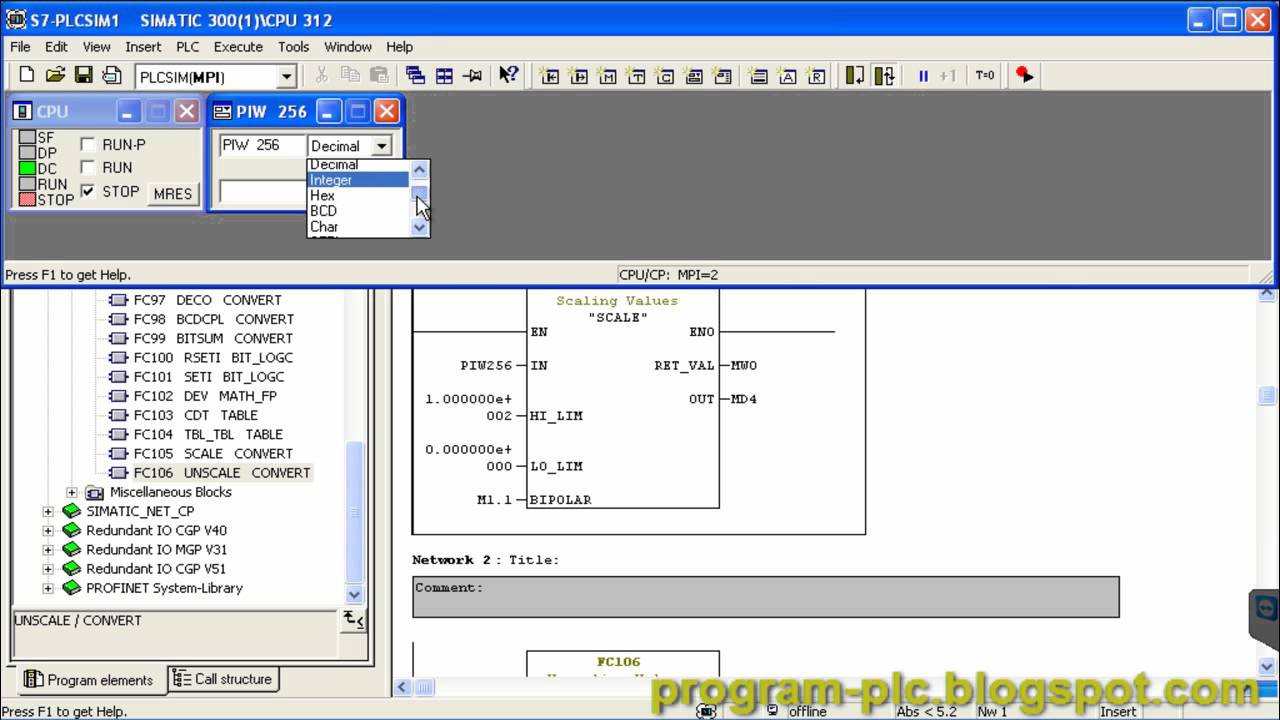Image resolution: width=1280 pixels, height=720 pixels.
Task: Select FC105 SCALE CONVERT block
Action: coord(213,453)
